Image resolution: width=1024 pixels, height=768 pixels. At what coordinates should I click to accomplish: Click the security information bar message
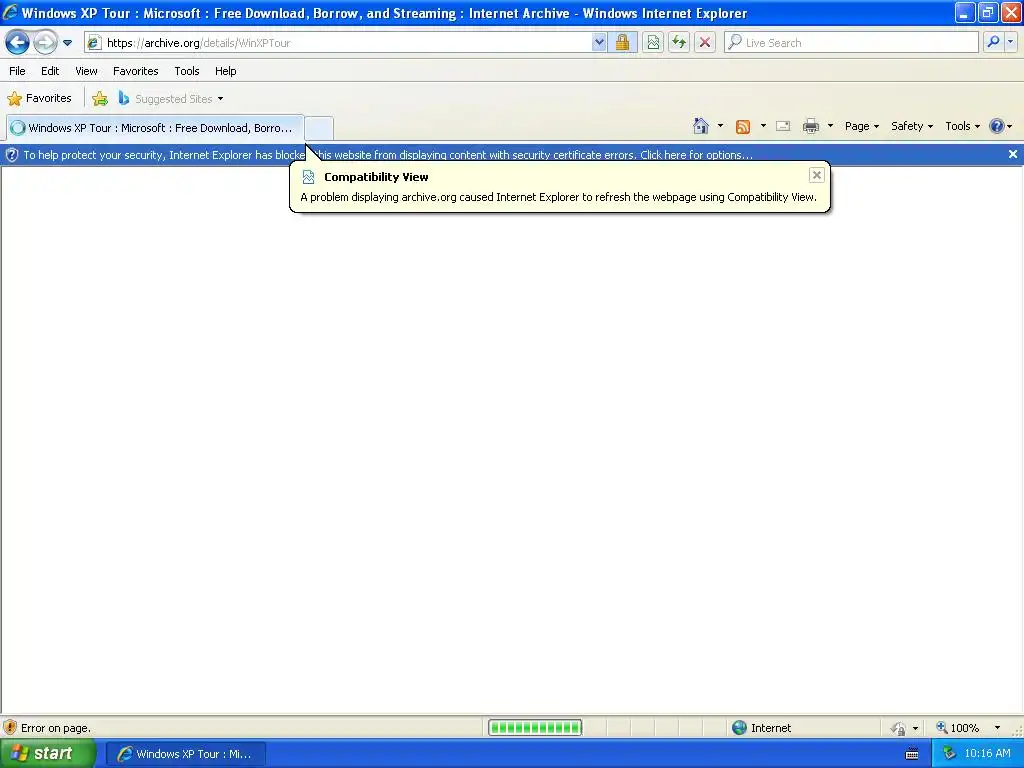click(388, 155)
